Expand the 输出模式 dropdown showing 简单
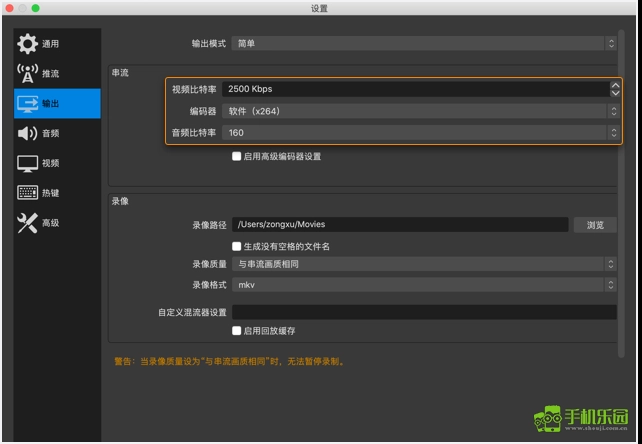The height and width of the screenshot is (444, 642). pyautogui.click(x=424, y=44)
